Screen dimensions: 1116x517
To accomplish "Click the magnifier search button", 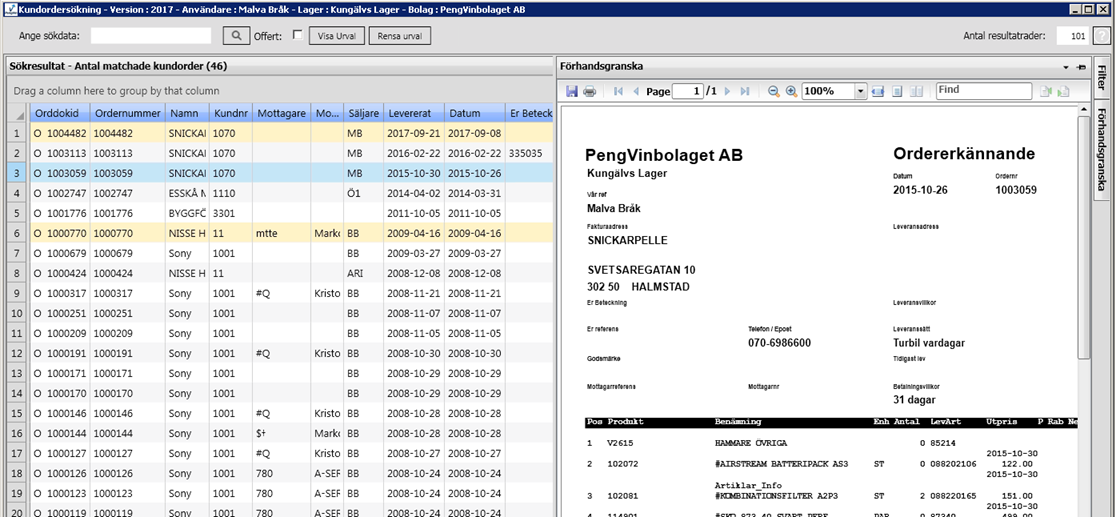I will (237, 36).
